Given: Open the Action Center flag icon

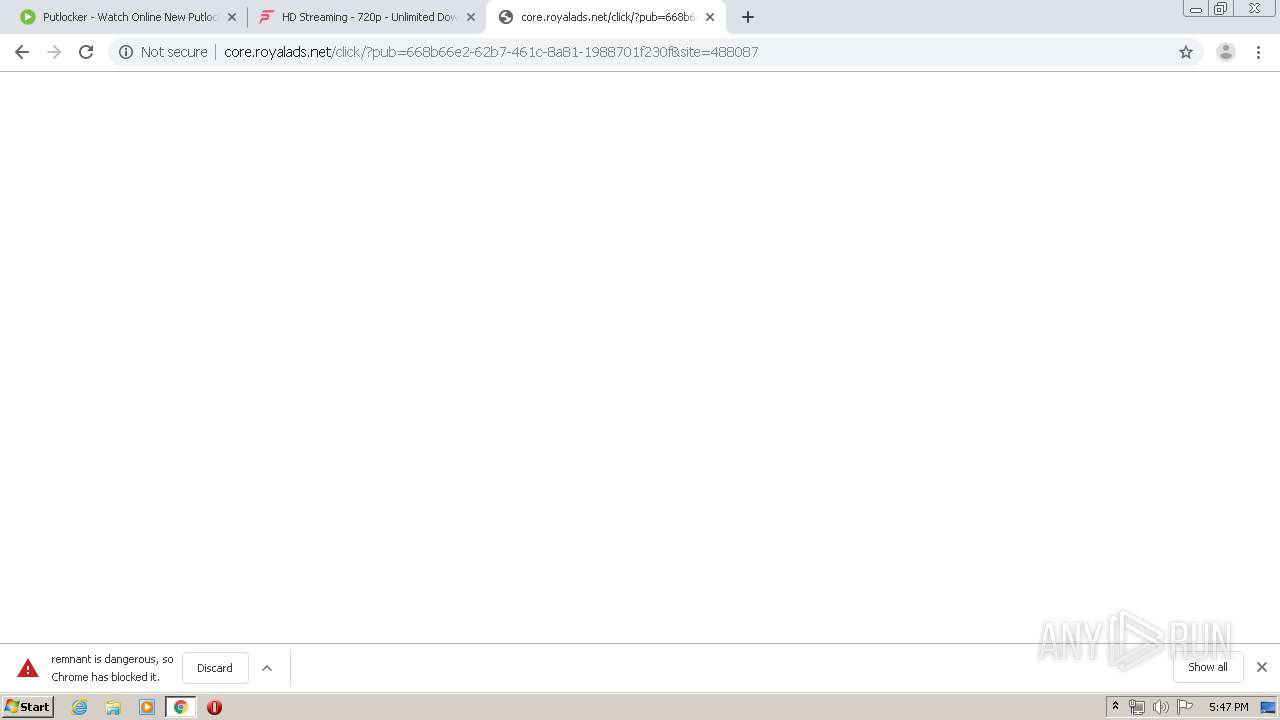Looking at the screenshot, I should pyautogui.click(x=1185, y=707).
